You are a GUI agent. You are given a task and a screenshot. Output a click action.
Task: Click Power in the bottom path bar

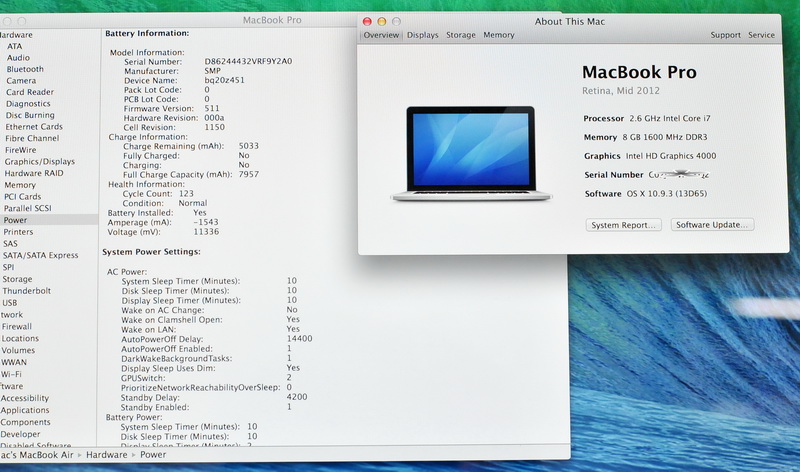click(x=153, y=455)
